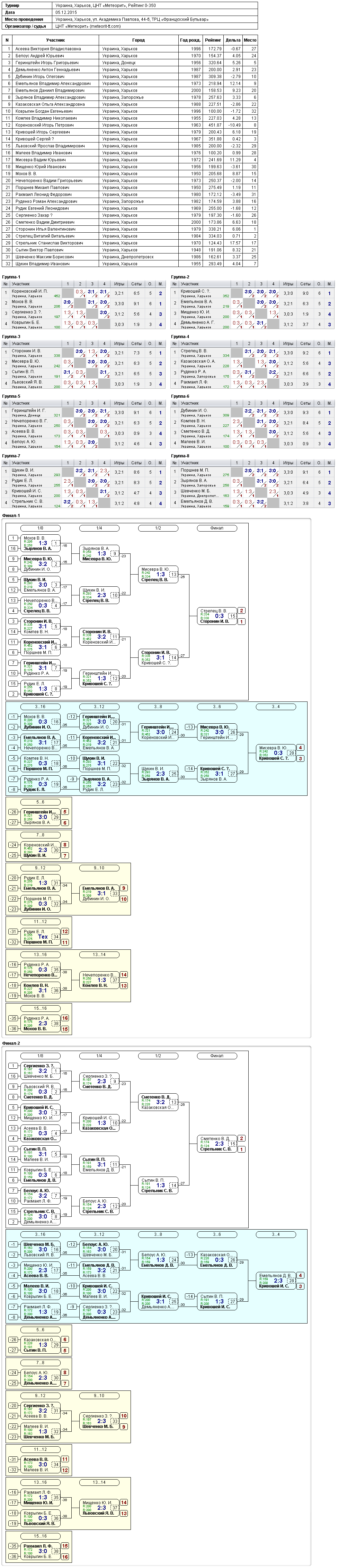
Task: Open the Группа-1 heading
Action: coord(11,277)
